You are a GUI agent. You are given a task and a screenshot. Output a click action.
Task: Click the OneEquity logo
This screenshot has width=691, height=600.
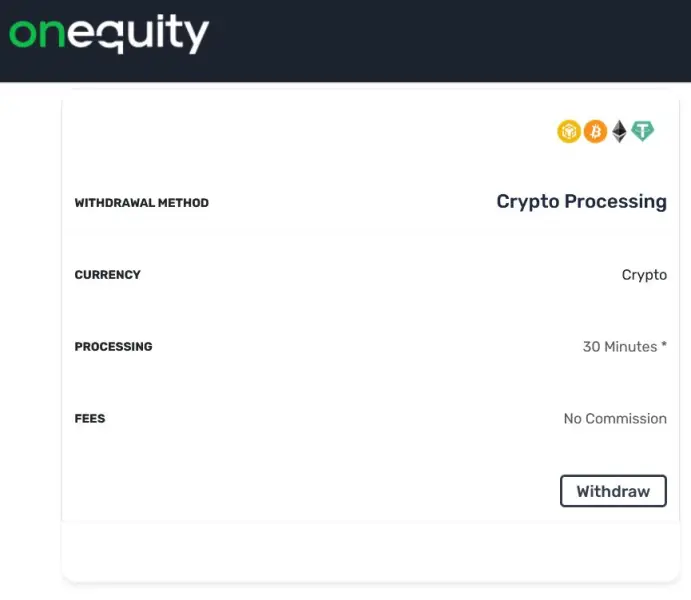point(109,34)
